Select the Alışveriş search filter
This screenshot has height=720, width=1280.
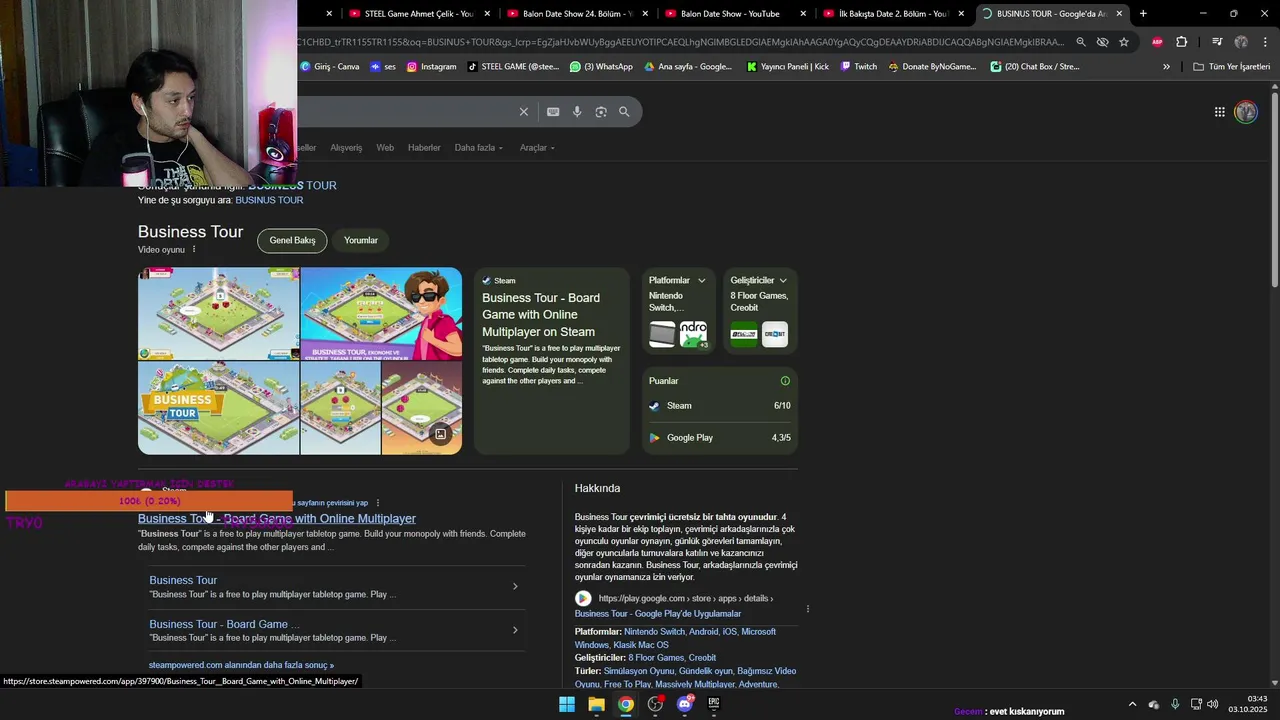click(346, 148)
